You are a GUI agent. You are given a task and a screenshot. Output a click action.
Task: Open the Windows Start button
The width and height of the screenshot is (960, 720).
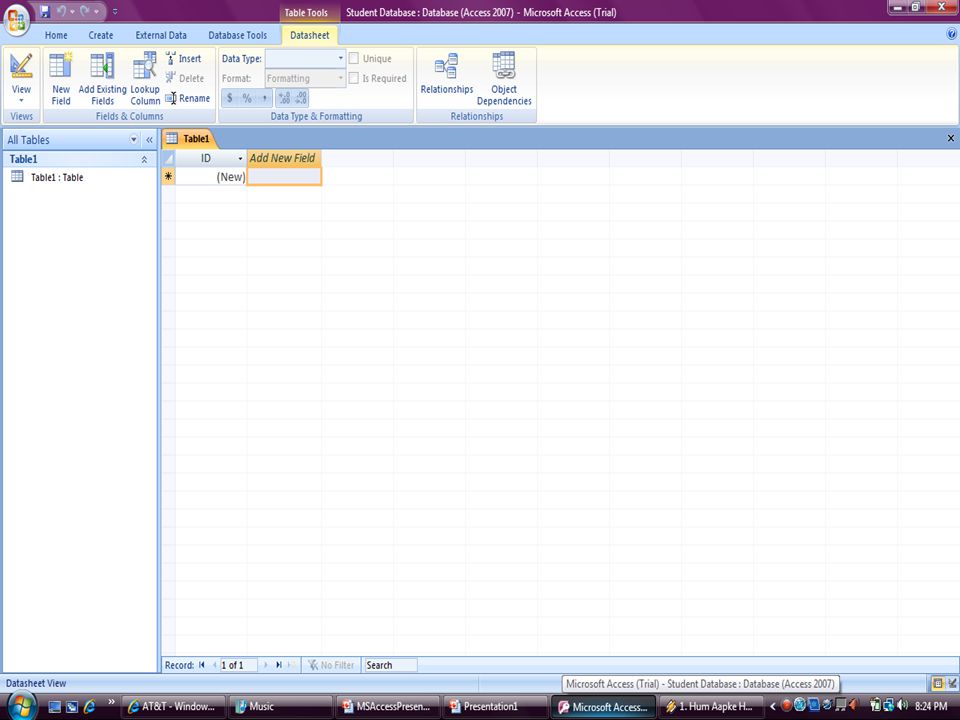tap(22, 705)
